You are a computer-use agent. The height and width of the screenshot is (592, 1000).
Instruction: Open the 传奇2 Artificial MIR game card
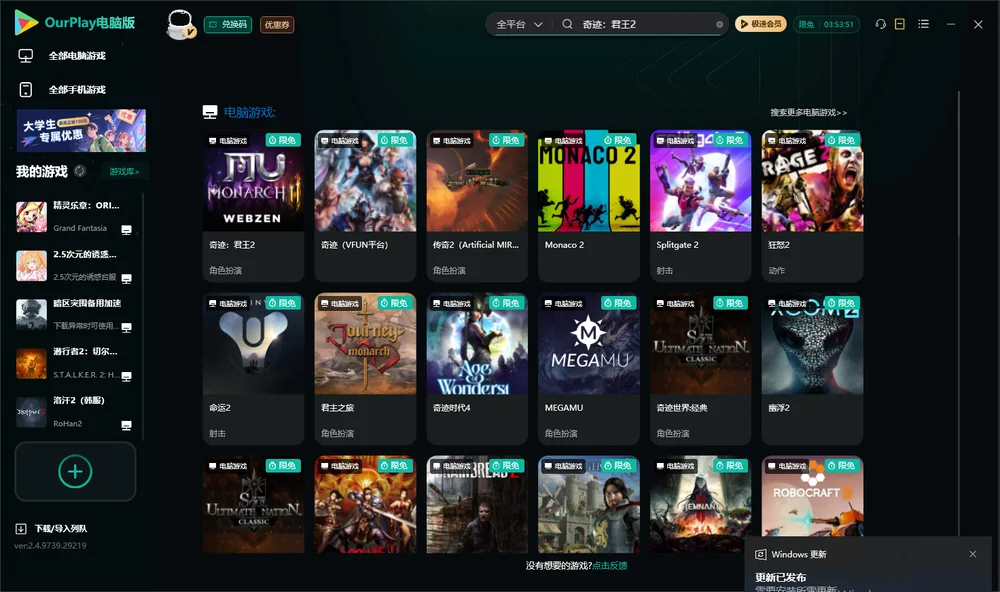[x=477, y=205]
